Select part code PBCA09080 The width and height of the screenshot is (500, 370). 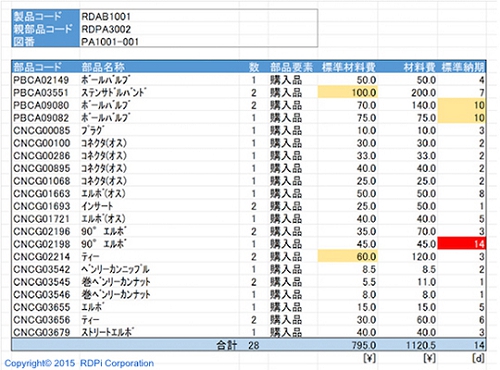[x=41, y=105]
